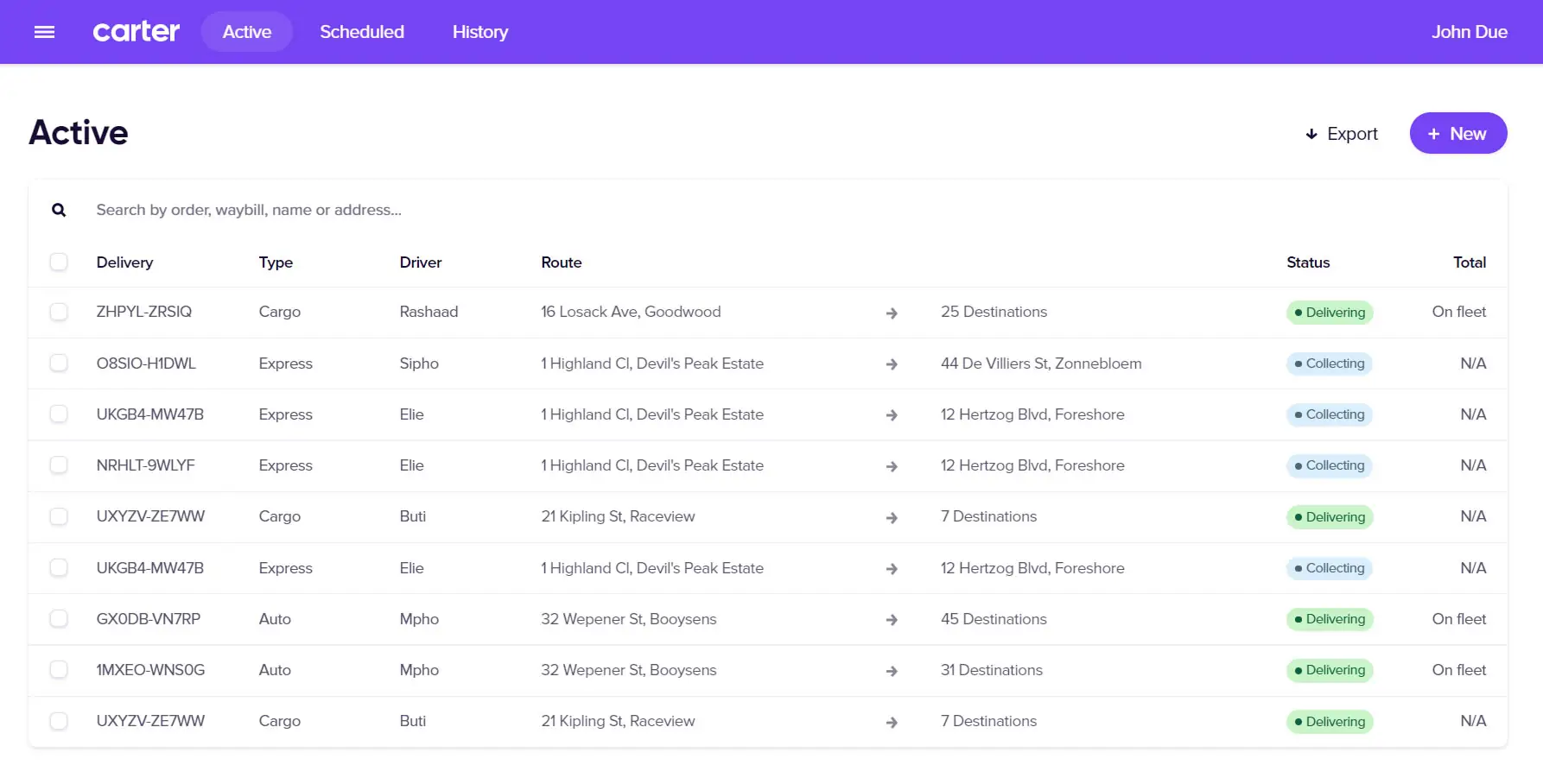Image resolution: width=1543 pixels, height=784 pixels.
Task: Open the John Due user menu
Action: (x=1469, y=32)
